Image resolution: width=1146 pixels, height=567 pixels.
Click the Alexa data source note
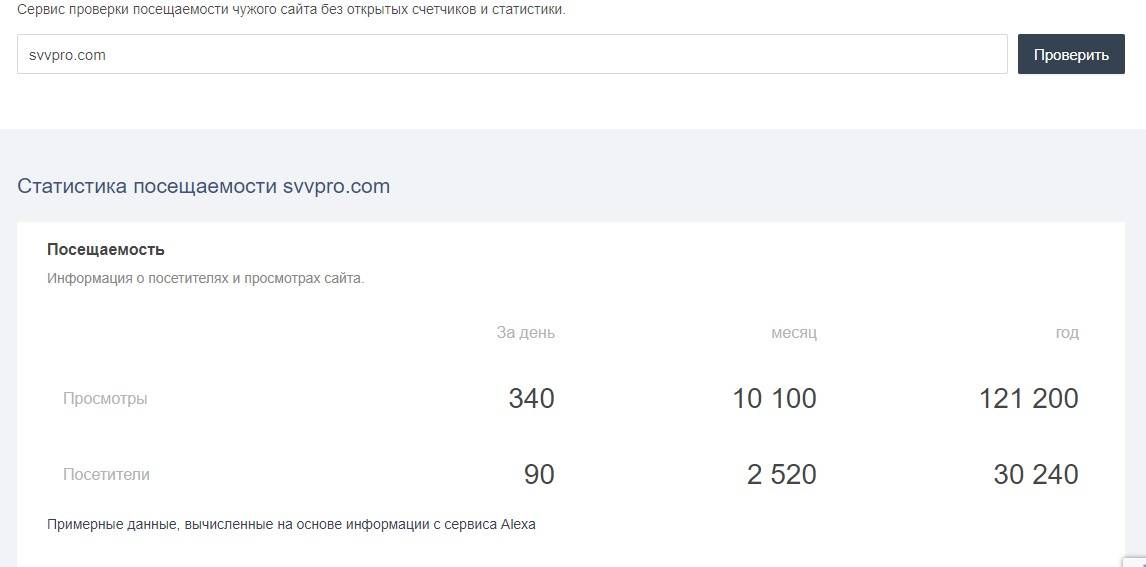pos(290,524)
